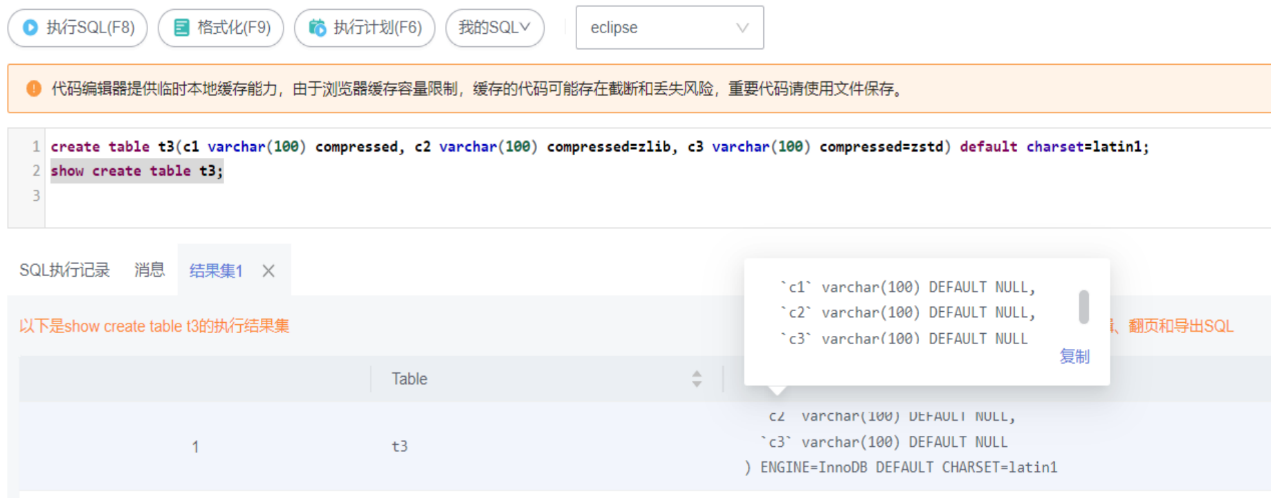This screenshot has width=1271, height=498.
Task: Switch to the 消息 tab
Action: [150, 270]
